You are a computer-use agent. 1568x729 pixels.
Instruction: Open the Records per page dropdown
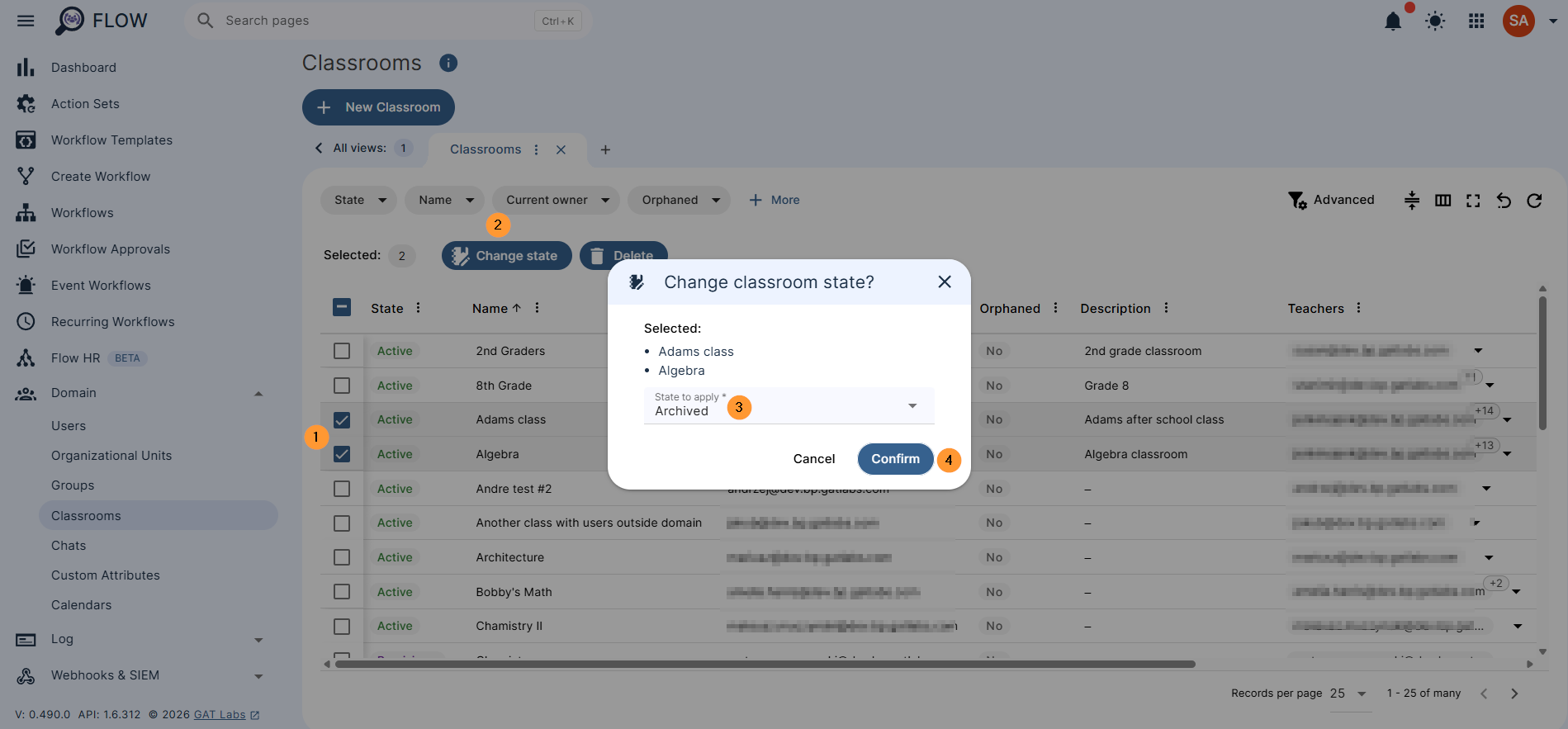point(1349,693)
